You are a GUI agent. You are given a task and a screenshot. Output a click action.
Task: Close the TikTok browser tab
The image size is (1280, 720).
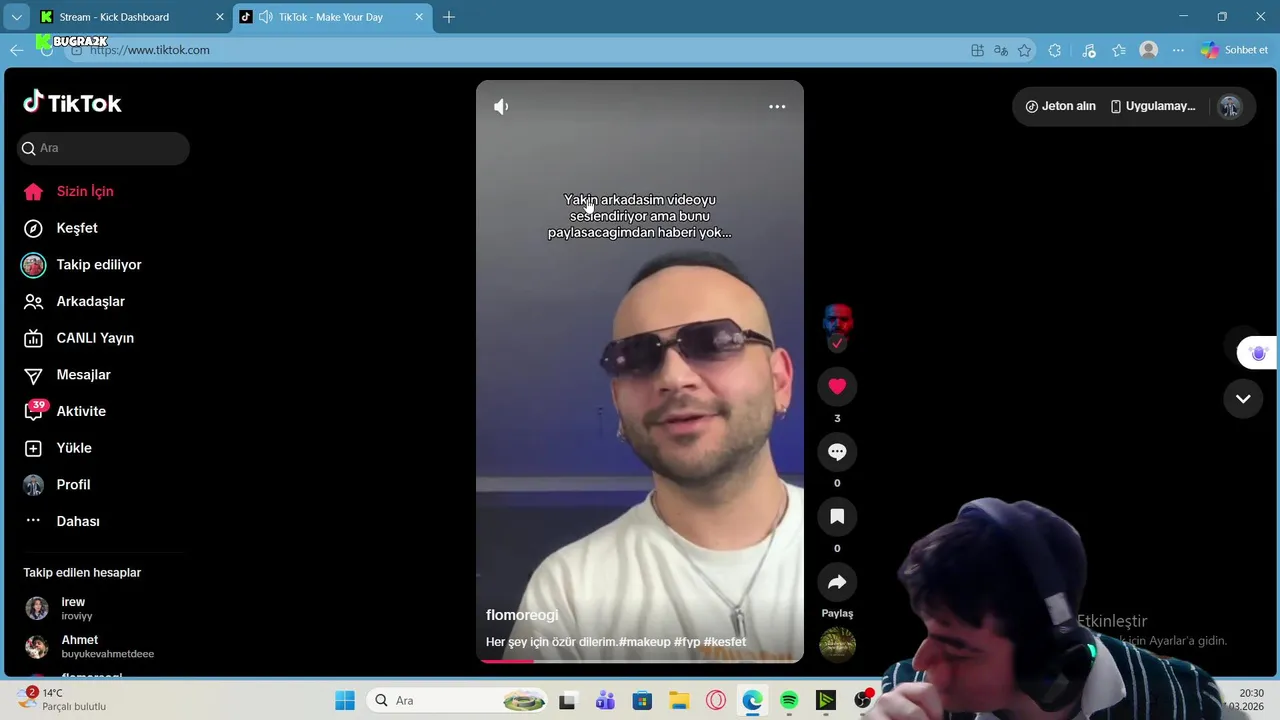click(x=420, y=17)
